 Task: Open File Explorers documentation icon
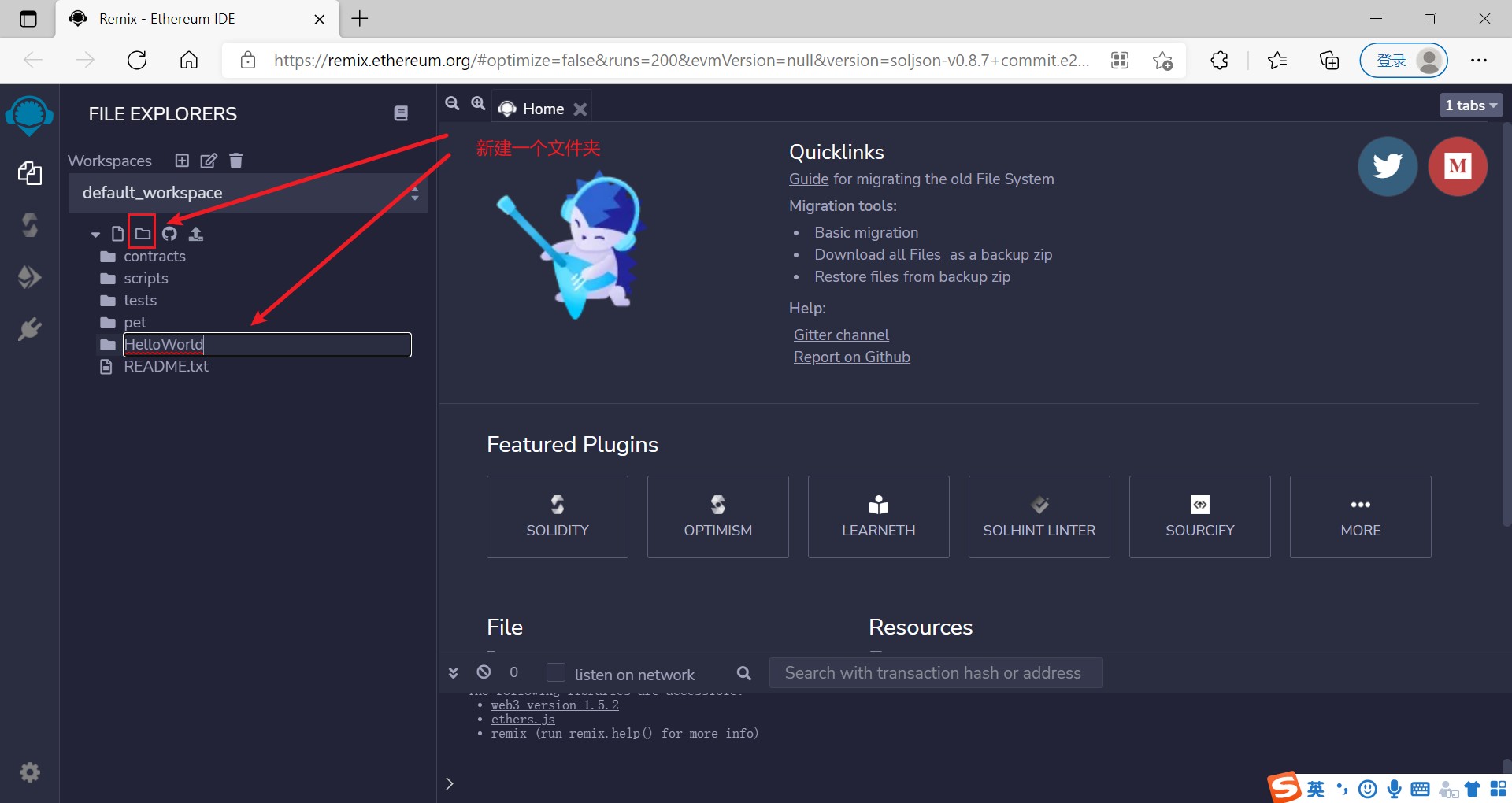[x=401, y=113]
